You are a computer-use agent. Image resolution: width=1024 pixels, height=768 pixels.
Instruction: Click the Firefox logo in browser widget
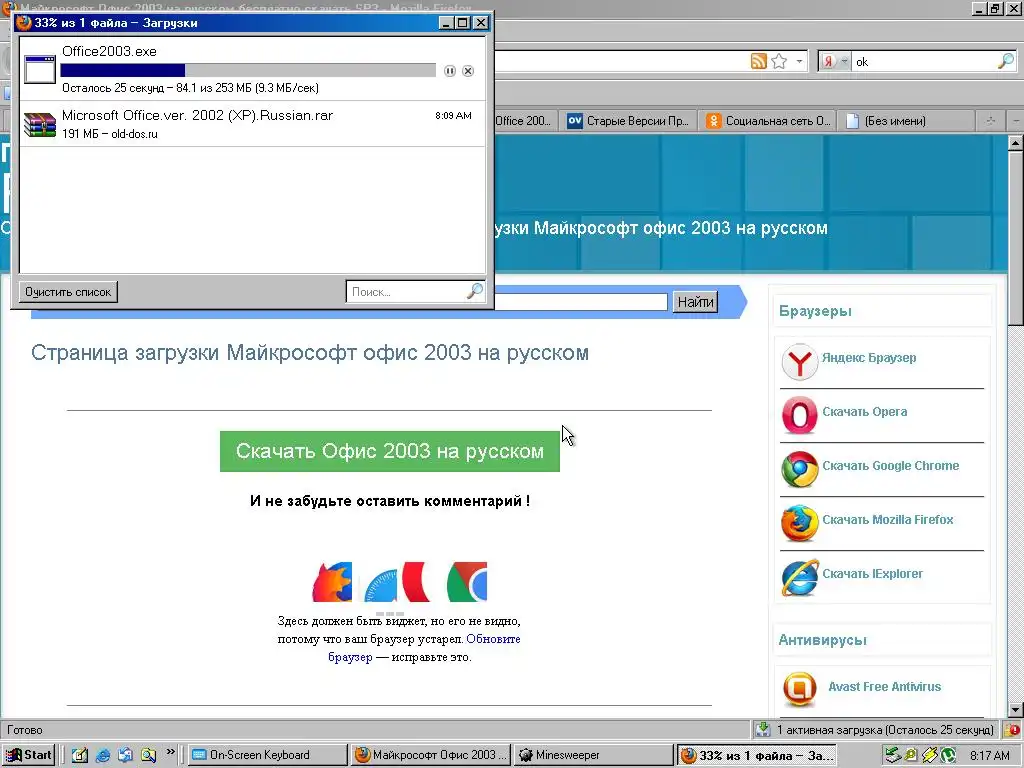pyautogui.click(x=332, y=582)
